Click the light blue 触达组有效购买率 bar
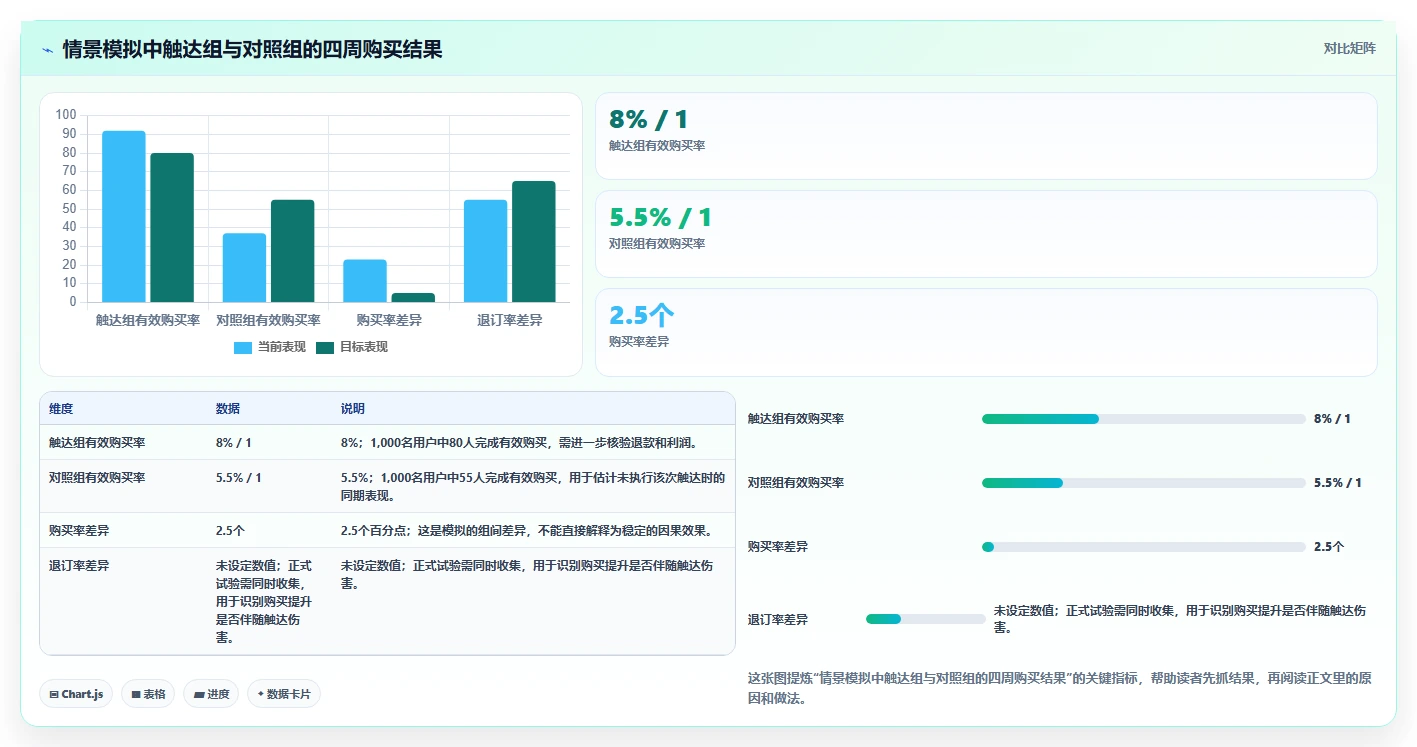This screenshot has height=747, width=1417. click(124, 216)
